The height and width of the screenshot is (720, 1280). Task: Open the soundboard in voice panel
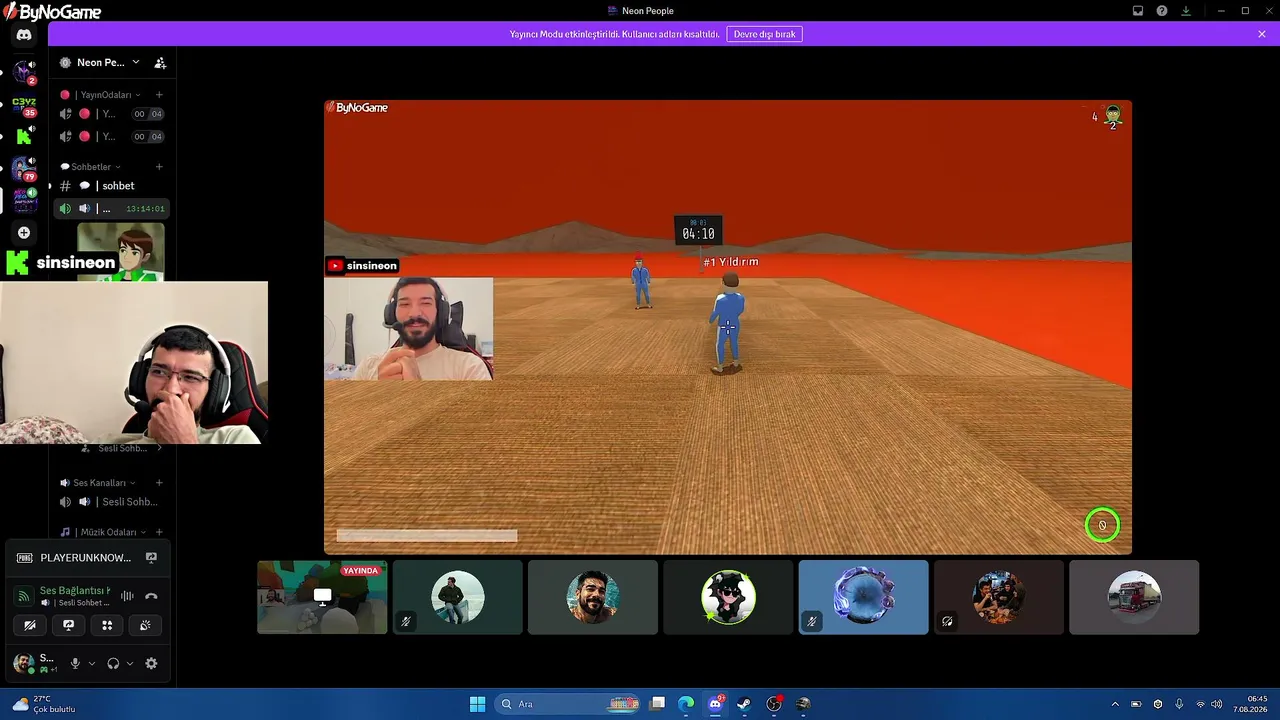point(145,625)
